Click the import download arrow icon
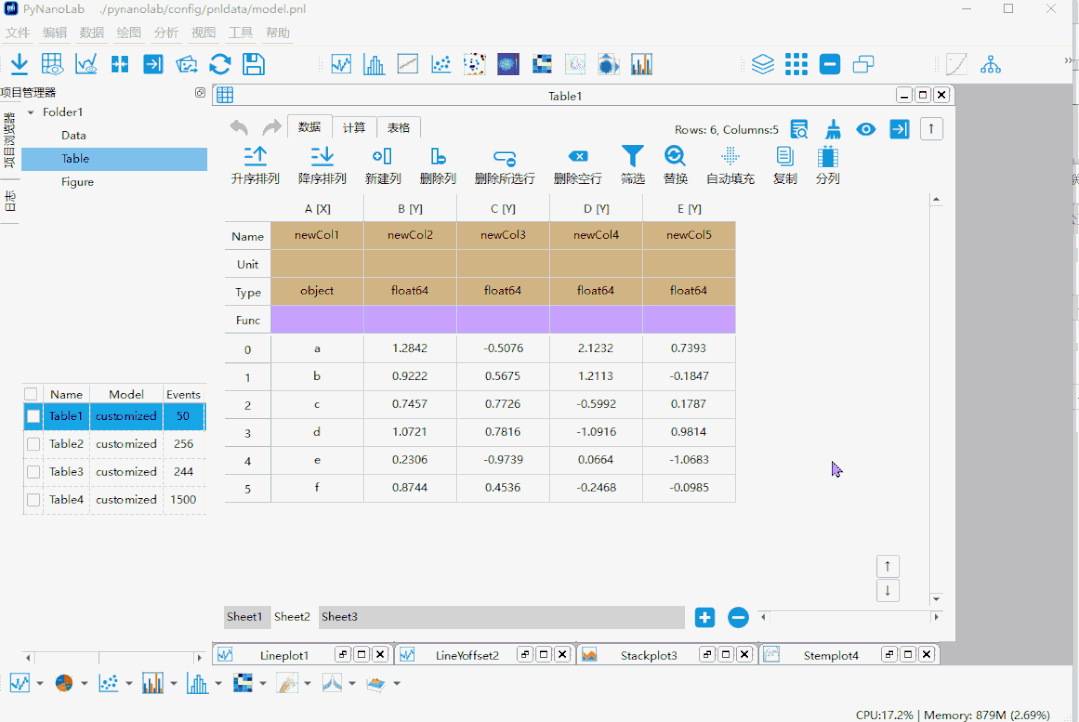The height and width of the screenshot is (722, 1079). pyautogui.click(x=19, y=64)
